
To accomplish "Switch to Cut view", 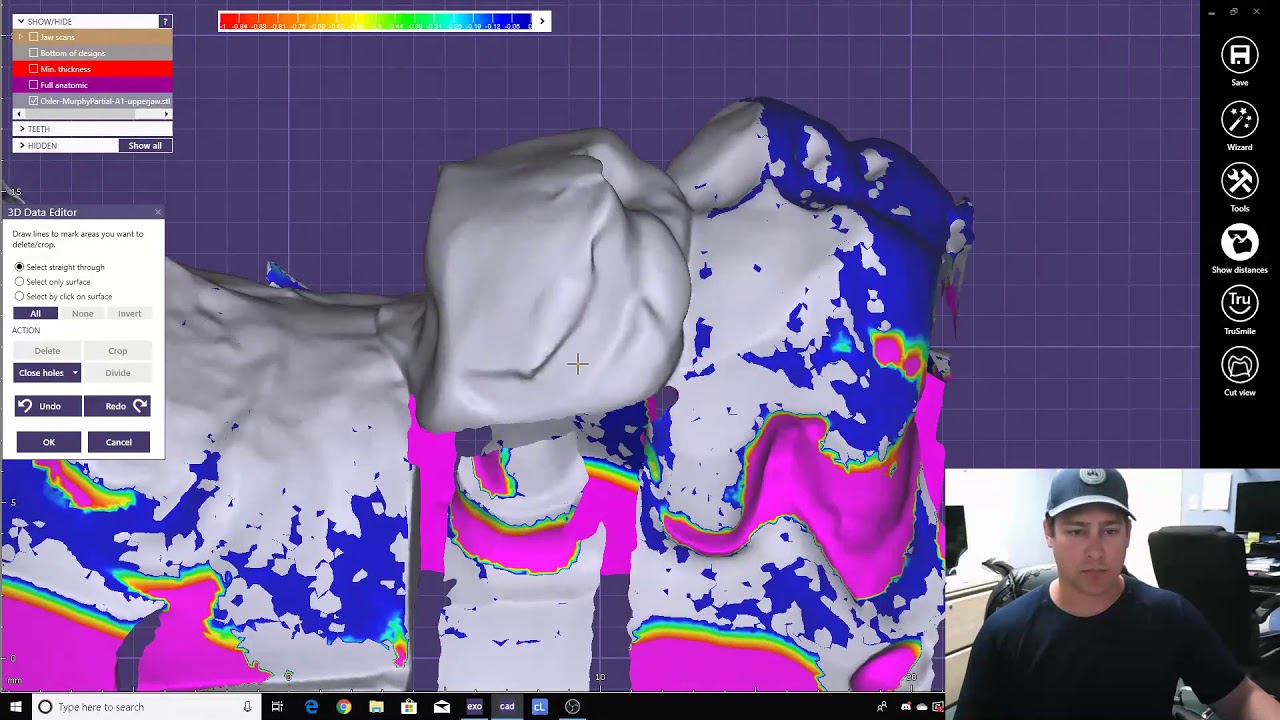I will [x=1239, y=366].
